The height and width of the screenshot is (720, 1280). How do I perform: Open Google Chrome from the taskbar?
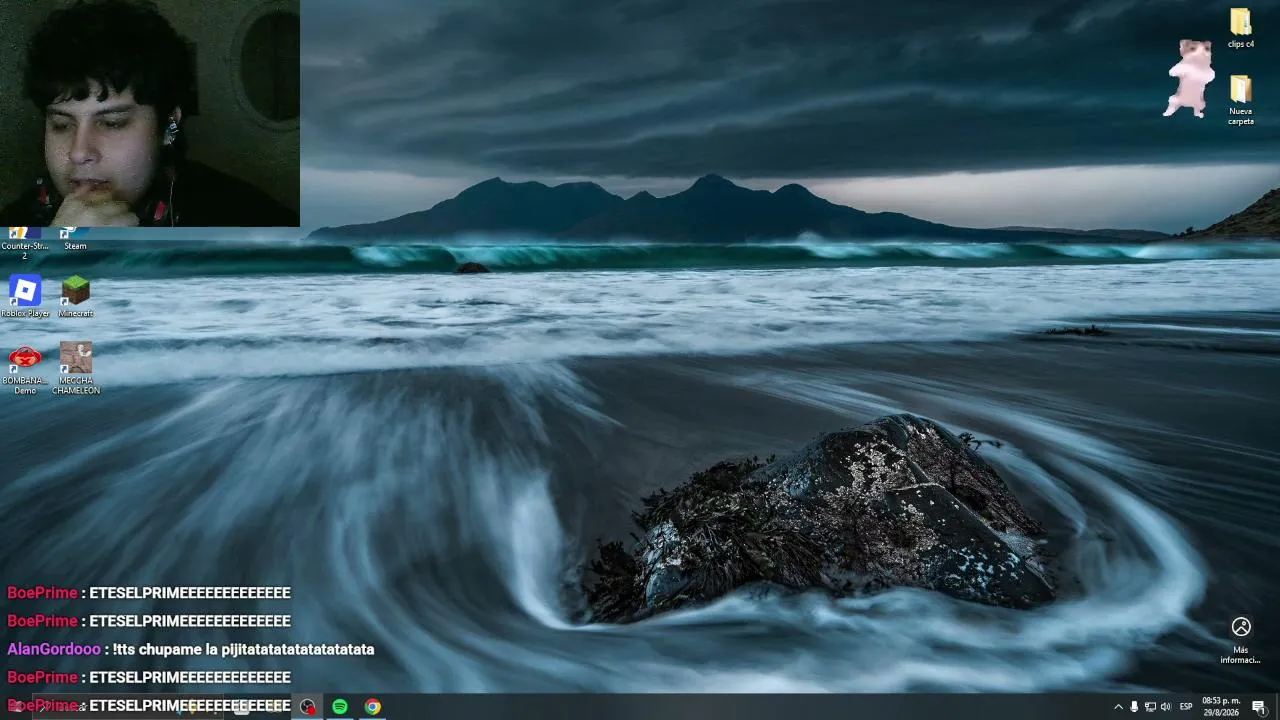pyautogui.click(x=372, y=707)
